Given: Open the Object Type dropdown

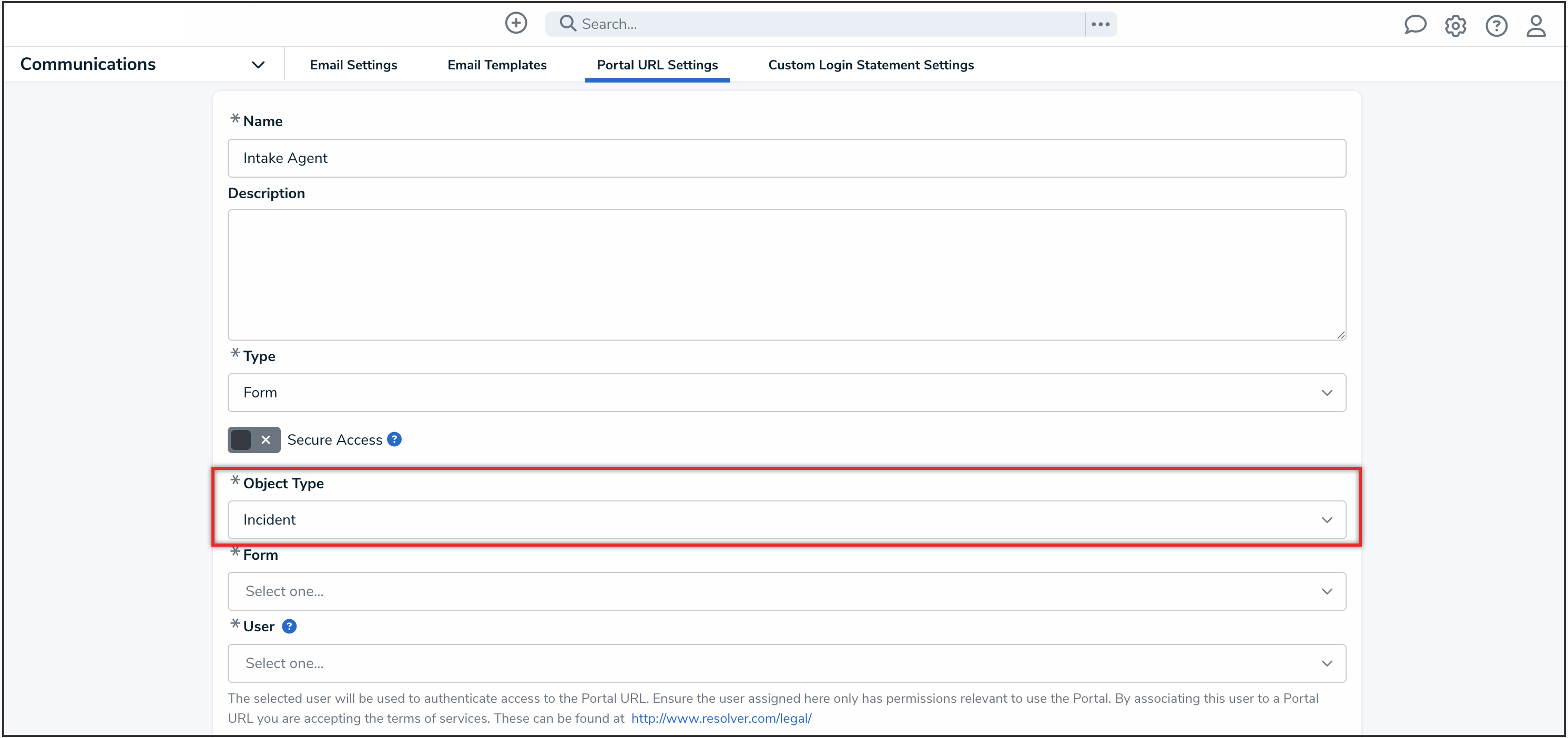Looking at the screenshot, I should click(x=786, y=519).
